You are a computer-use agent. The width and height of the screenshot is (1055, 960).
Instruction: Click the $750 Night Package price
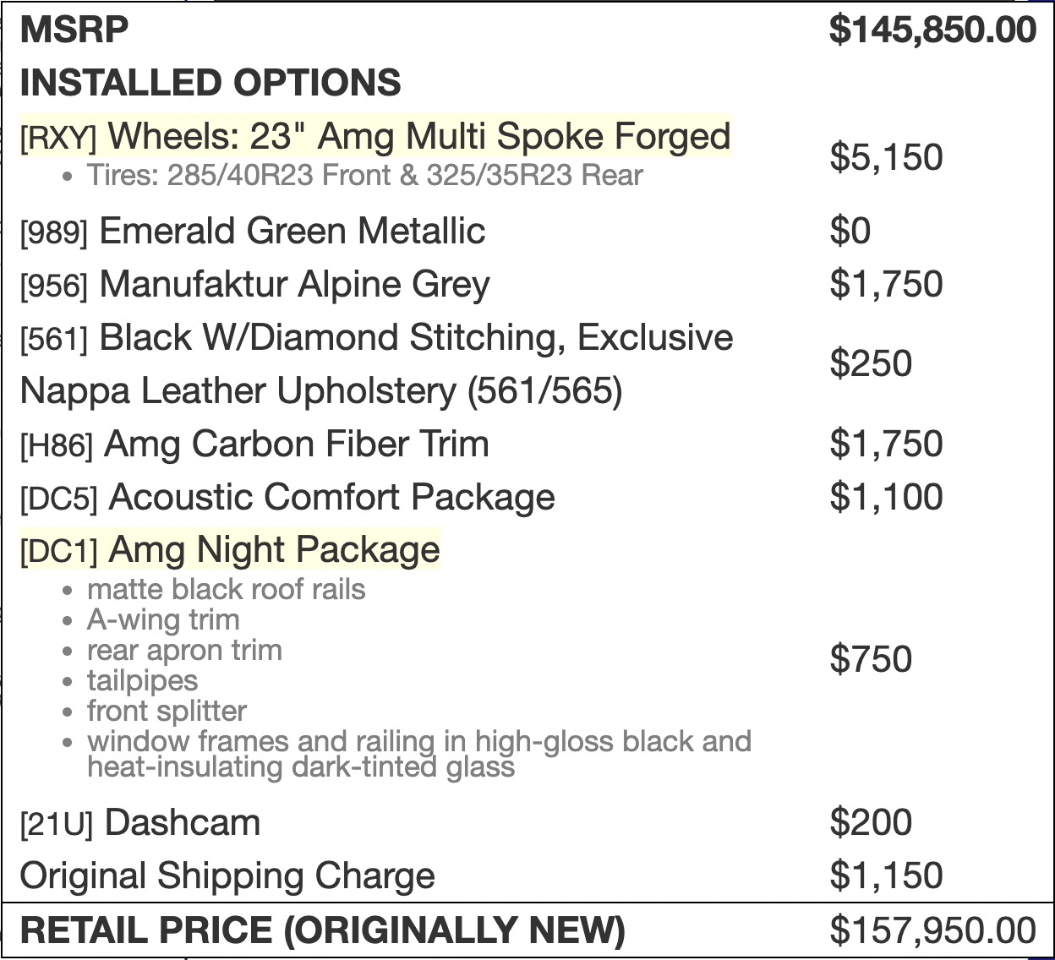tap(870, 659)
